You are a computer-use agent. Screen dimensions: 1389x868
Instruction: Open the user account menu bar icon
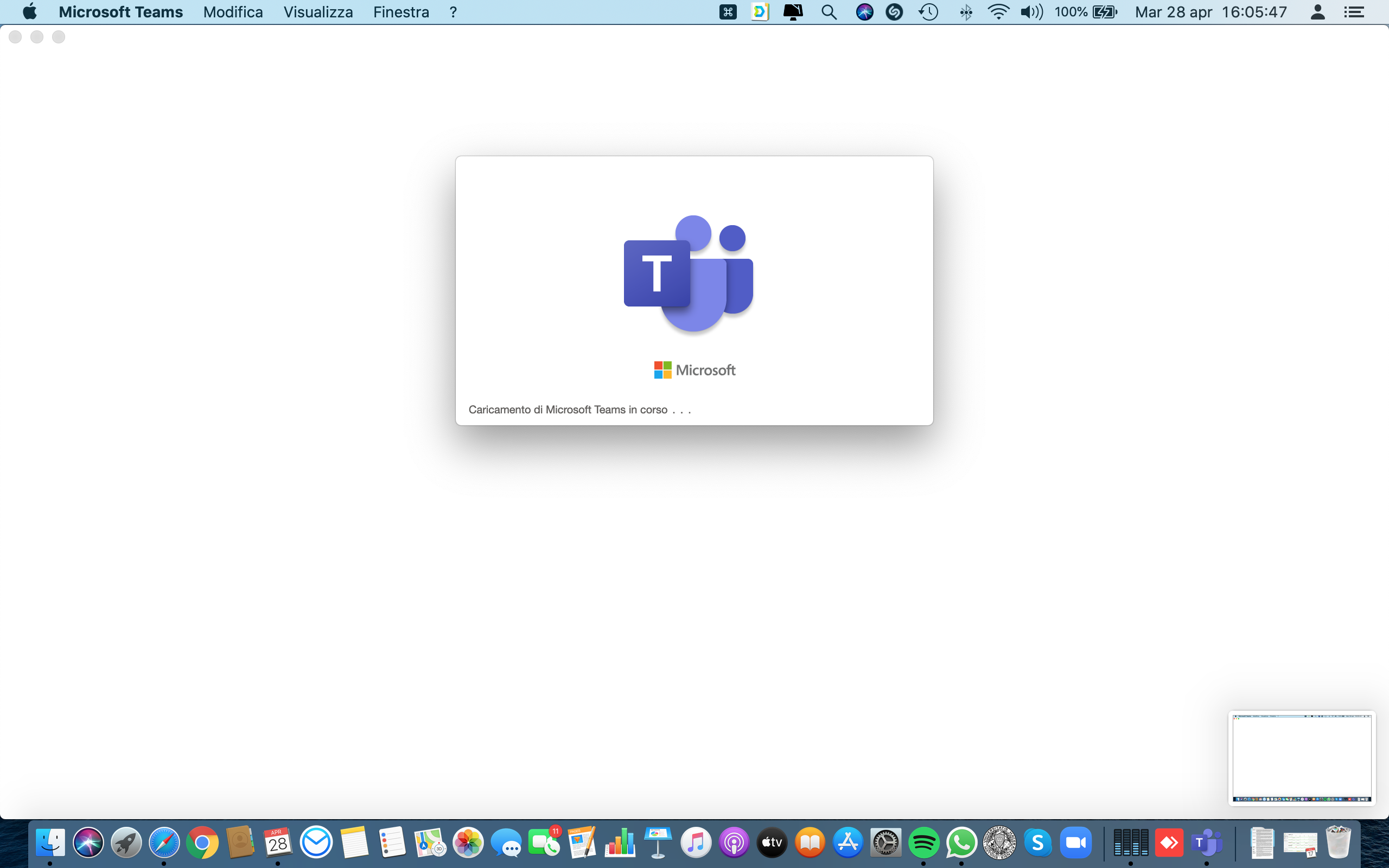click(x=1318, y=12)
